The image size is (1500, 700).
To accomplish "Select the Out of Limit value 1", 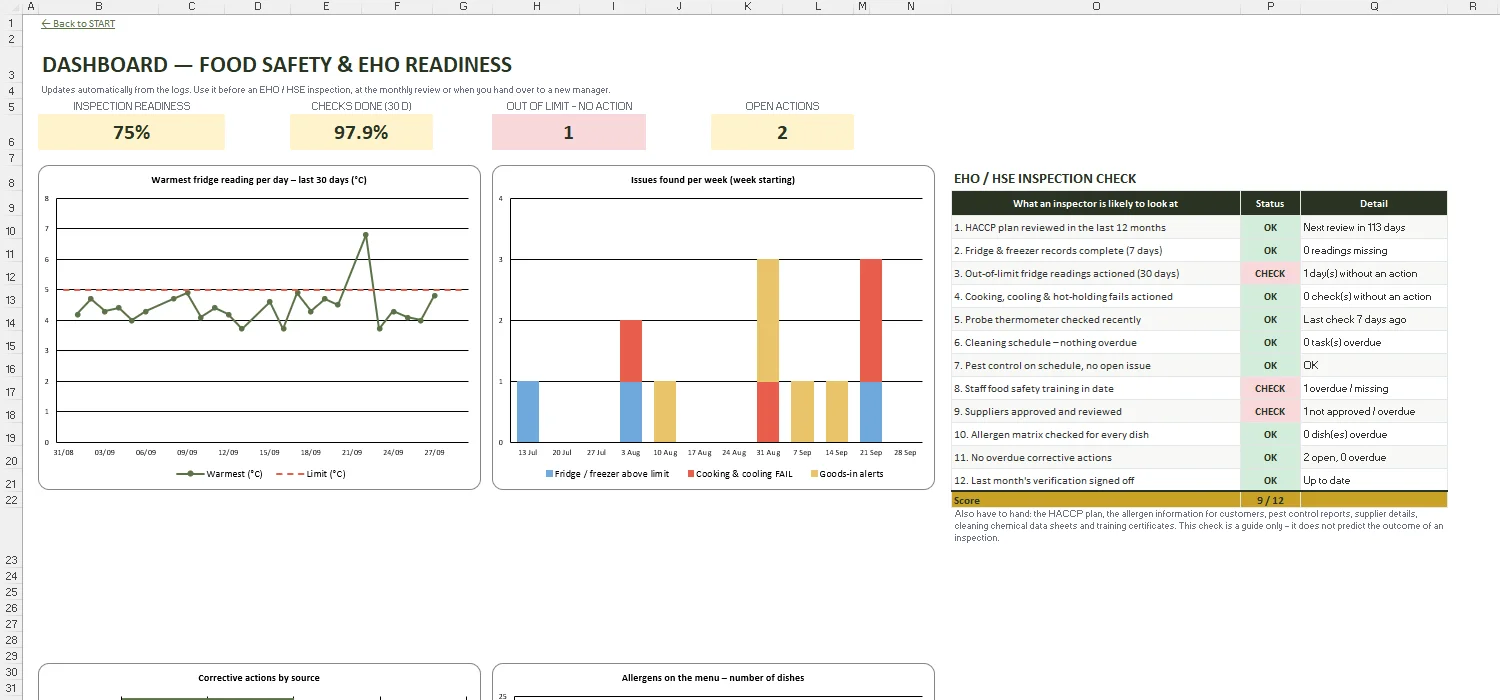I will (x=568, y=132).
